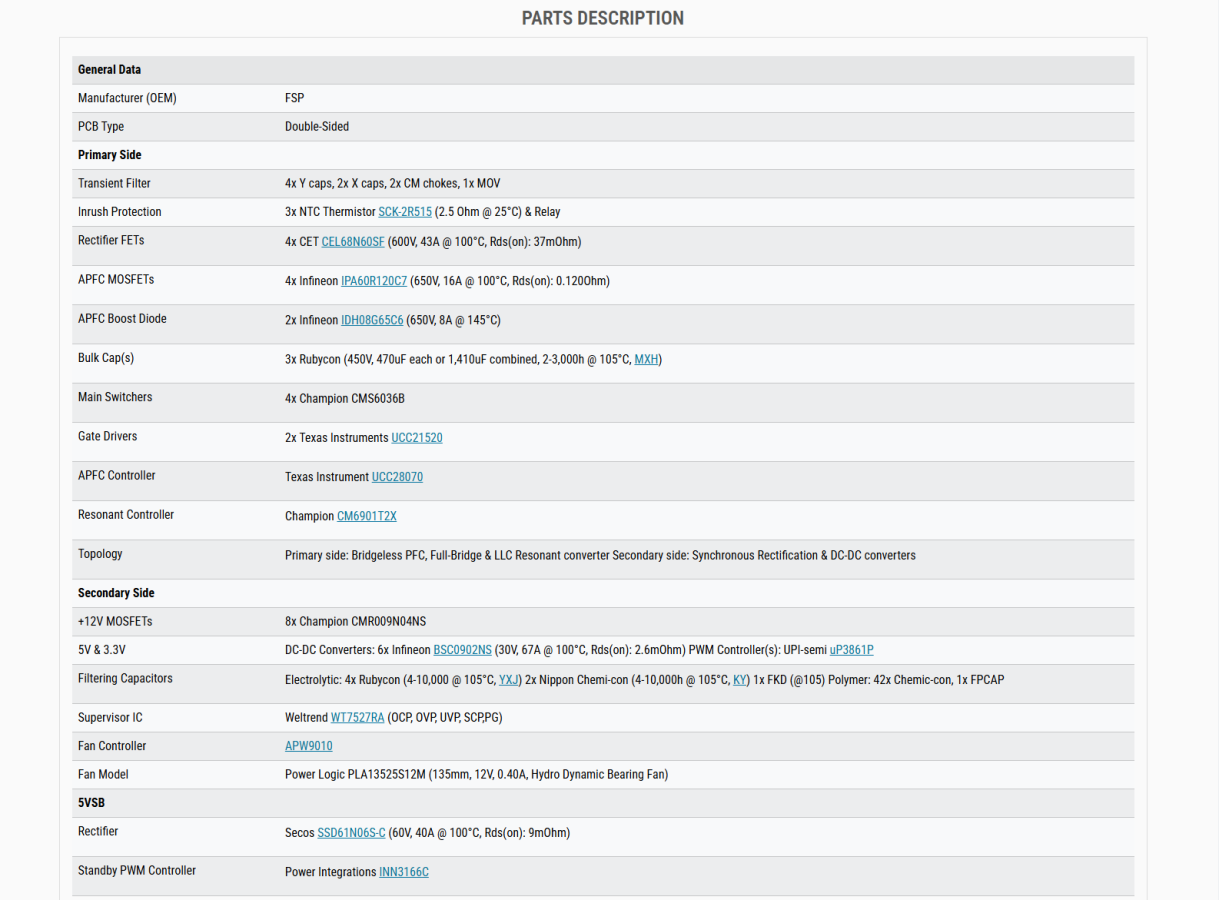1219x900 pixels.
Task: Open the Rubycon YXJ capacitor link
Action: (509, 680)
